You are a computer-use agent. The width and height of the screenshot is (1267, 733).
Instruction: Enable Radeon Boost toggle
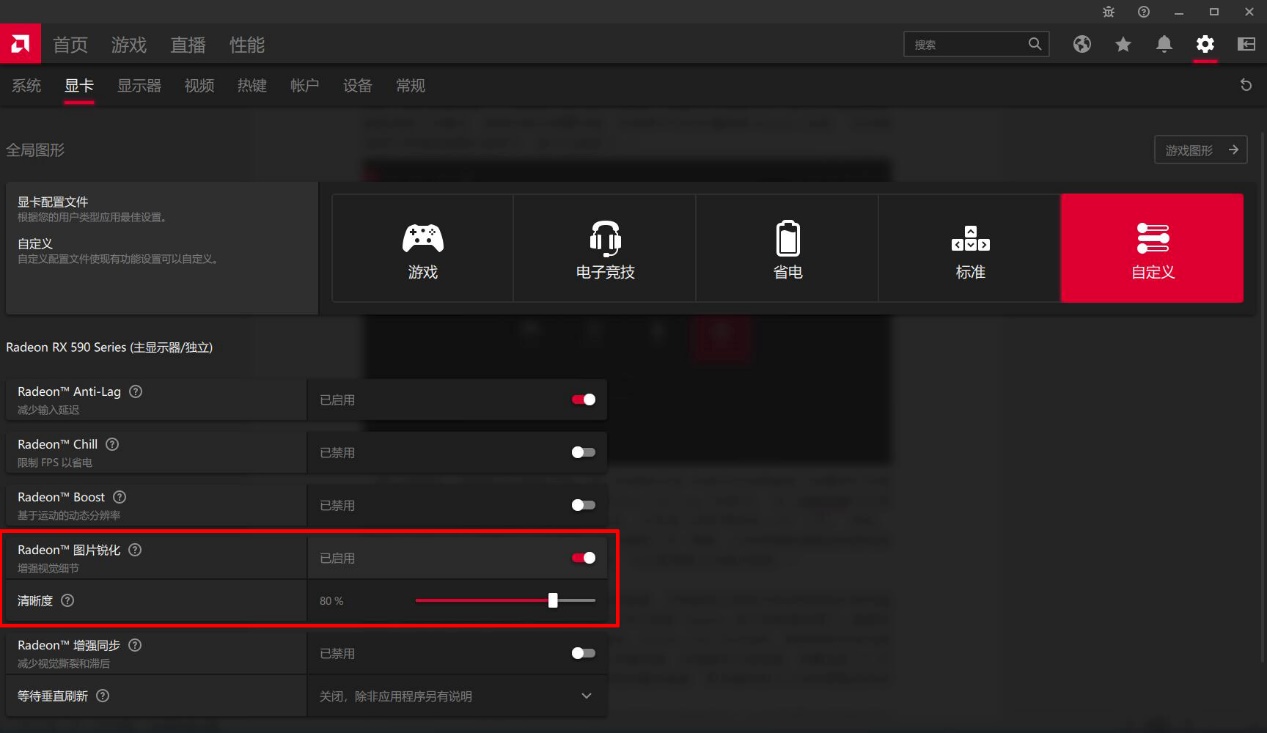(x=583, y=505)
